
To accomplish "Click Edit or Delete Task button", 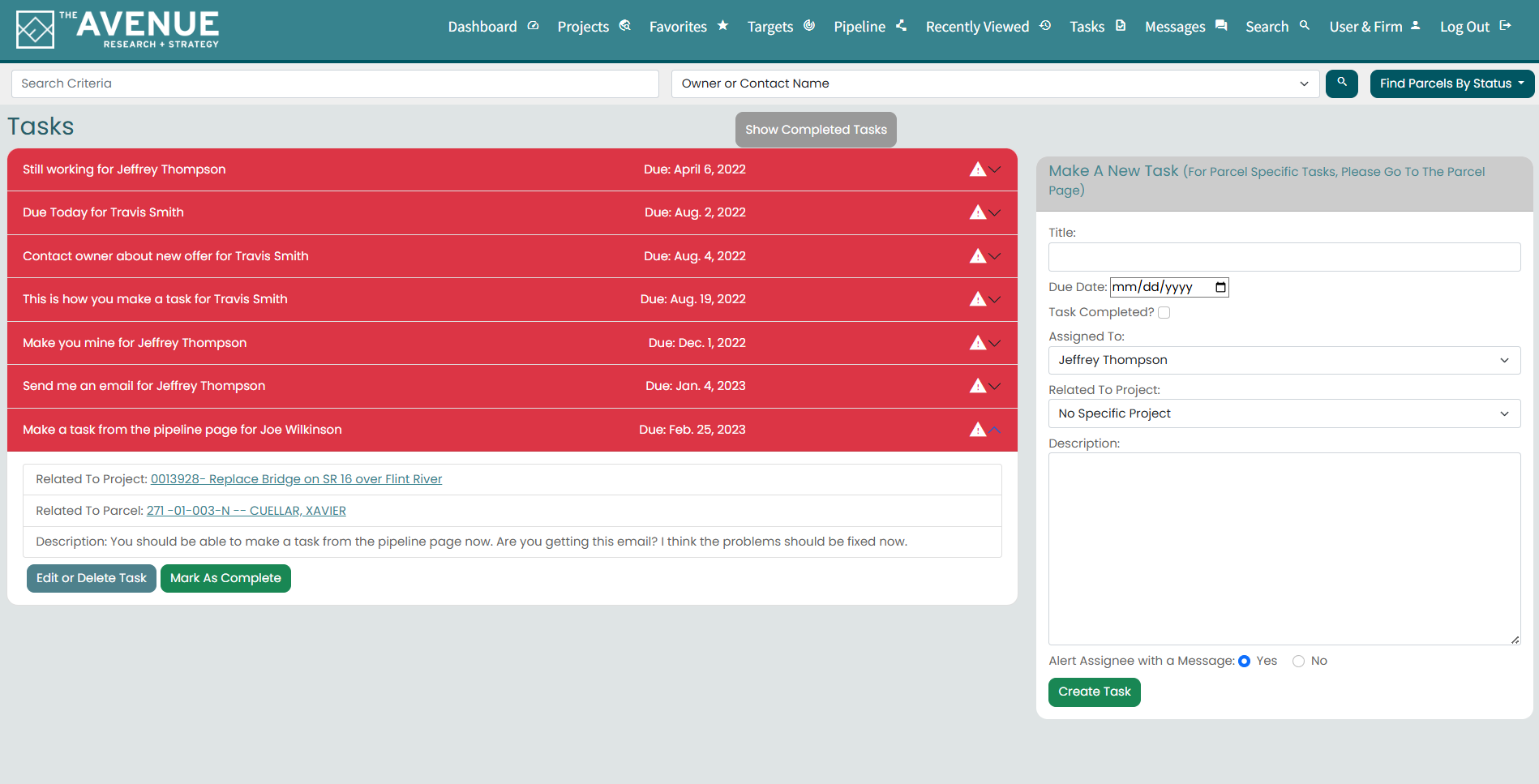I will (x=92, y=578).
